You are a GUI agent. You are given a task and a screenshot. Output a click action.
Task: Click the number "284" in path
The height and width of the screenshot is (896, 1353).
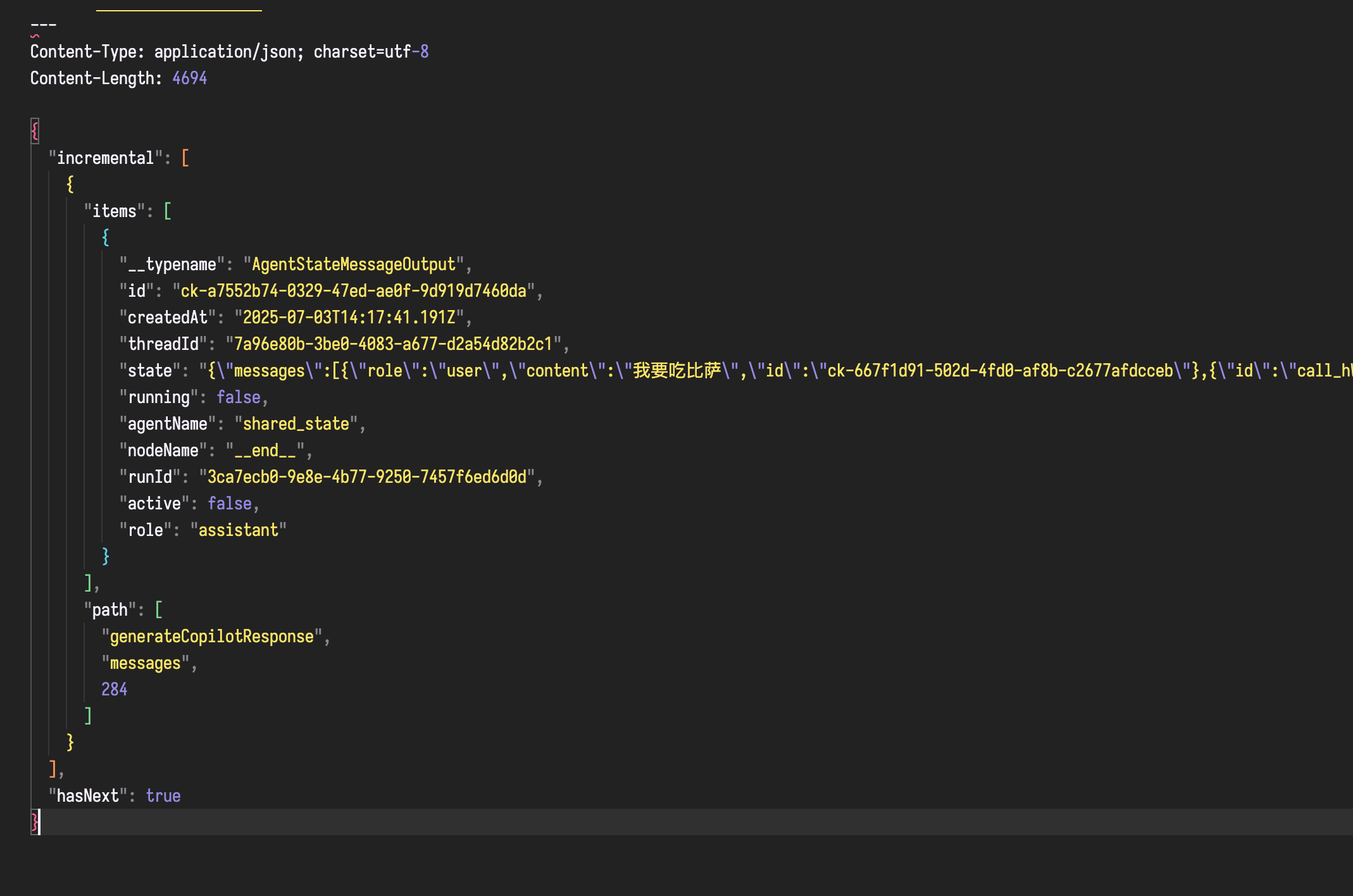point(115,690)
